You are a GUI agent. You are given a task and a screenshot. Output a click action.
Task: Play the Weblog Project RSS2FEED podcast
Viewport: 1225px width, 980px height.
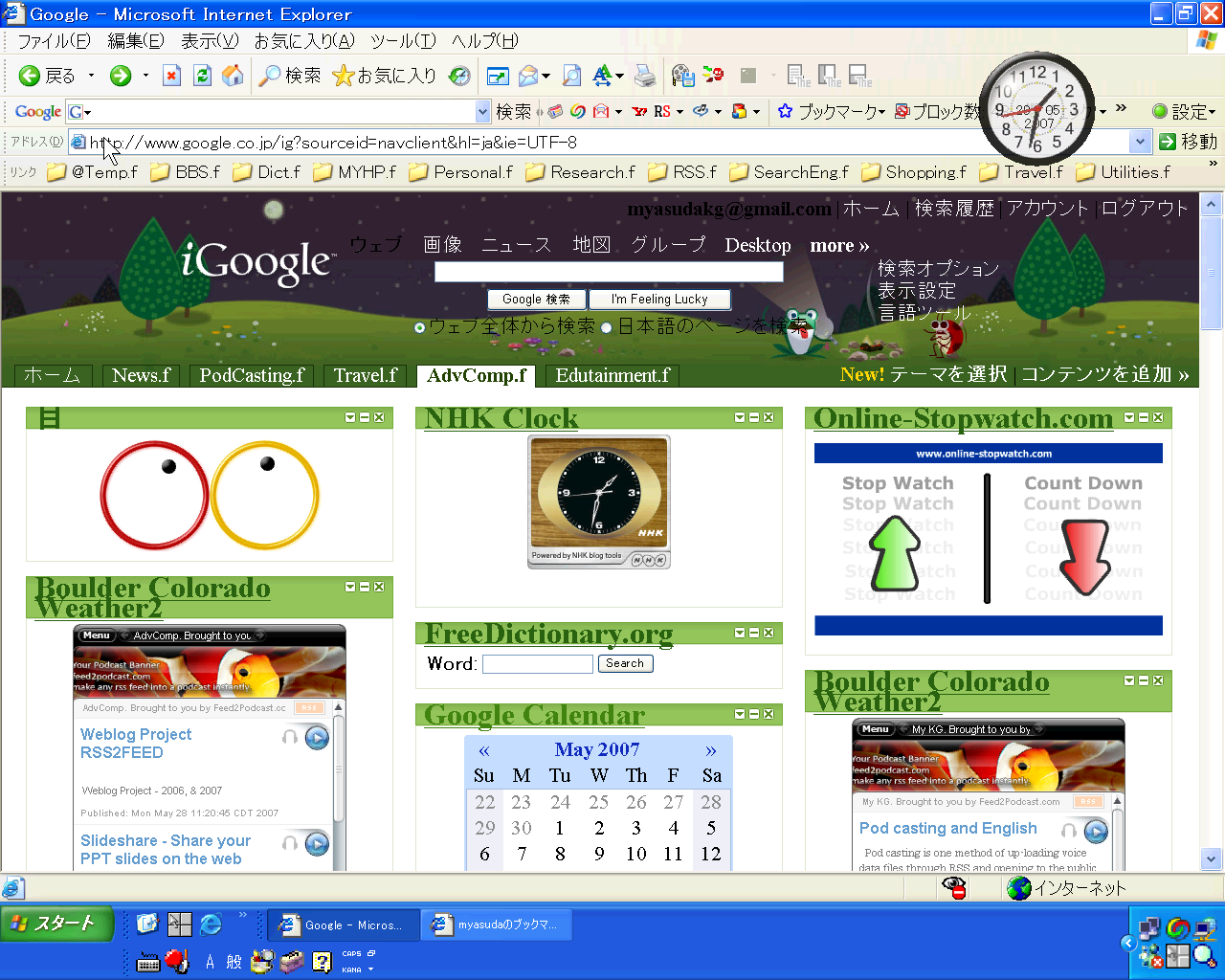317,738
